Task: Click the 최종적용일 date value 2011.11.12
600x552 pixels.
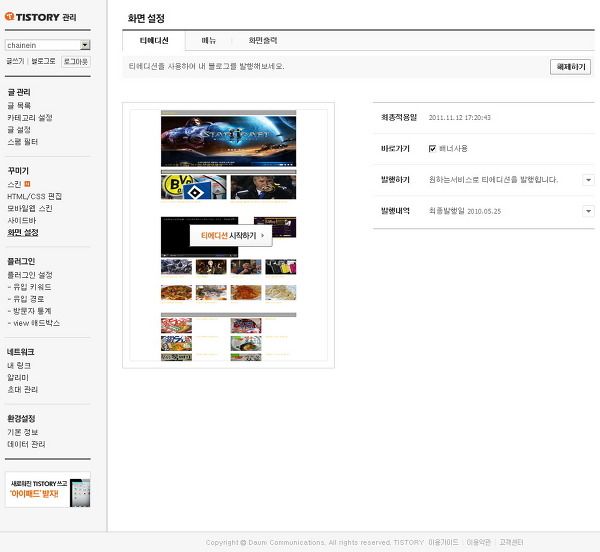Action: [x=460, y=117]
